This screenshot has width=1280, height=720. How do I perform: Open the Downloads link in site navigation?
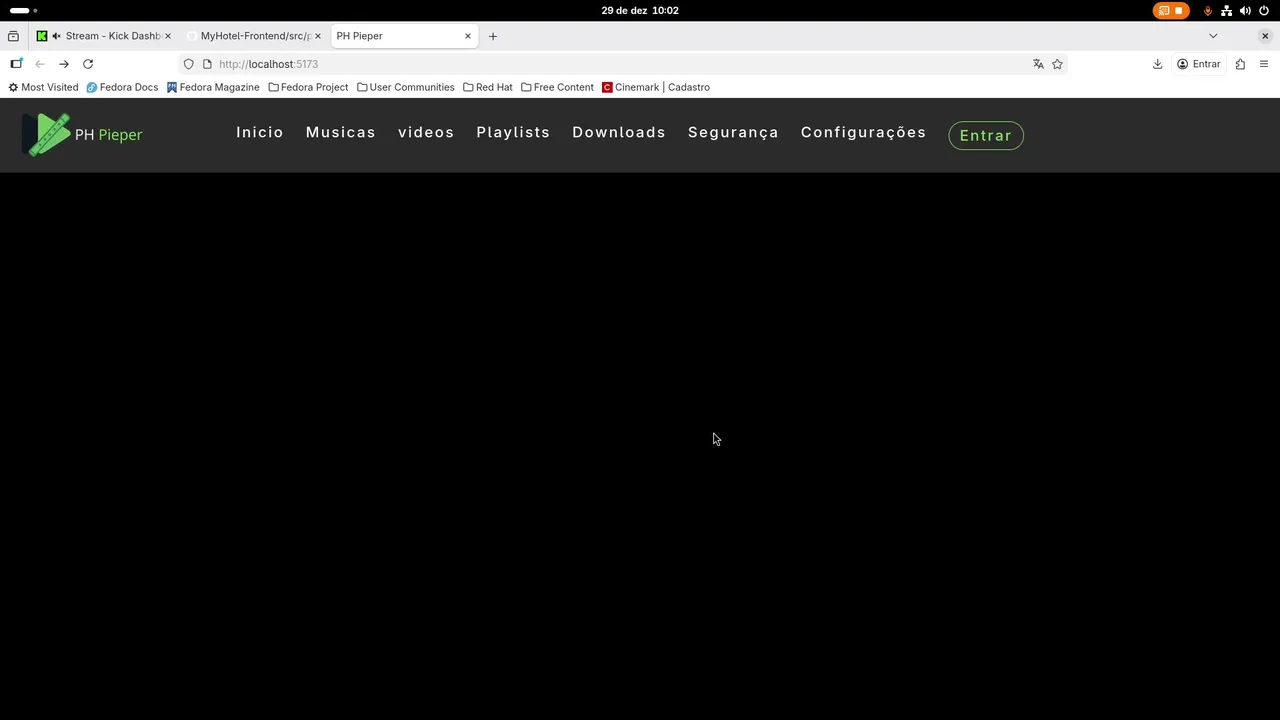pyautogui.click(x=619, y=132)
